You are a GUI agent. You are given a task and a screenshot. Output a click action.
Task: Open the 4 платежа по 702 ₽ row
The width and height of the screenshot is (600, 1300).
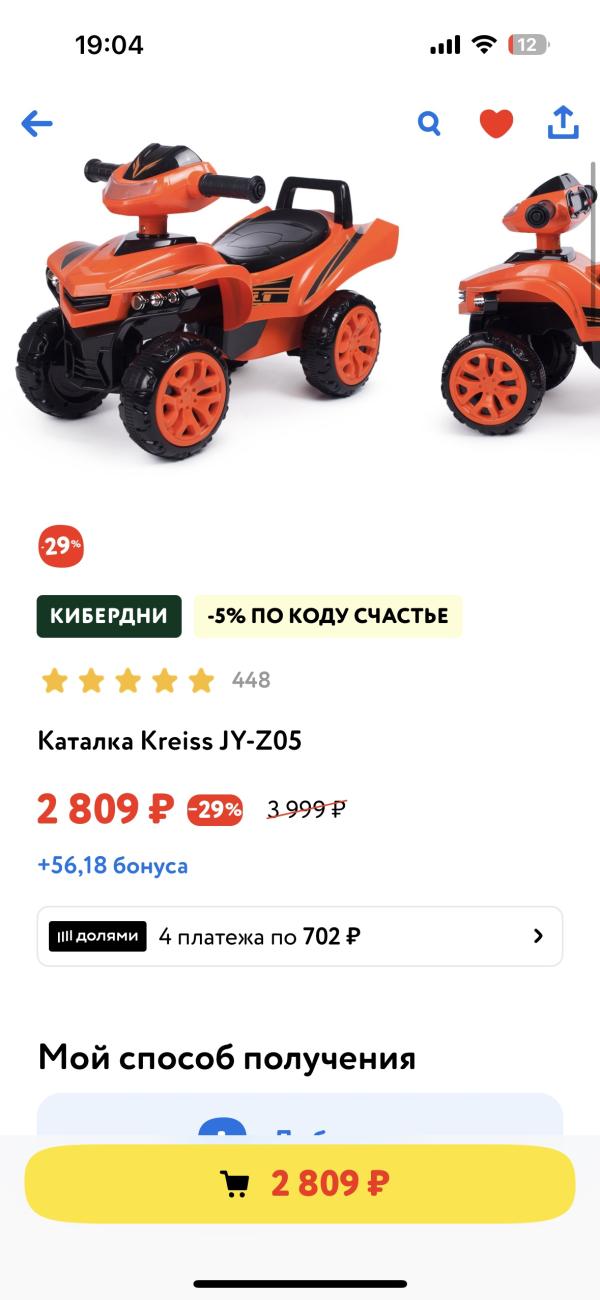(x=300, y=936)
